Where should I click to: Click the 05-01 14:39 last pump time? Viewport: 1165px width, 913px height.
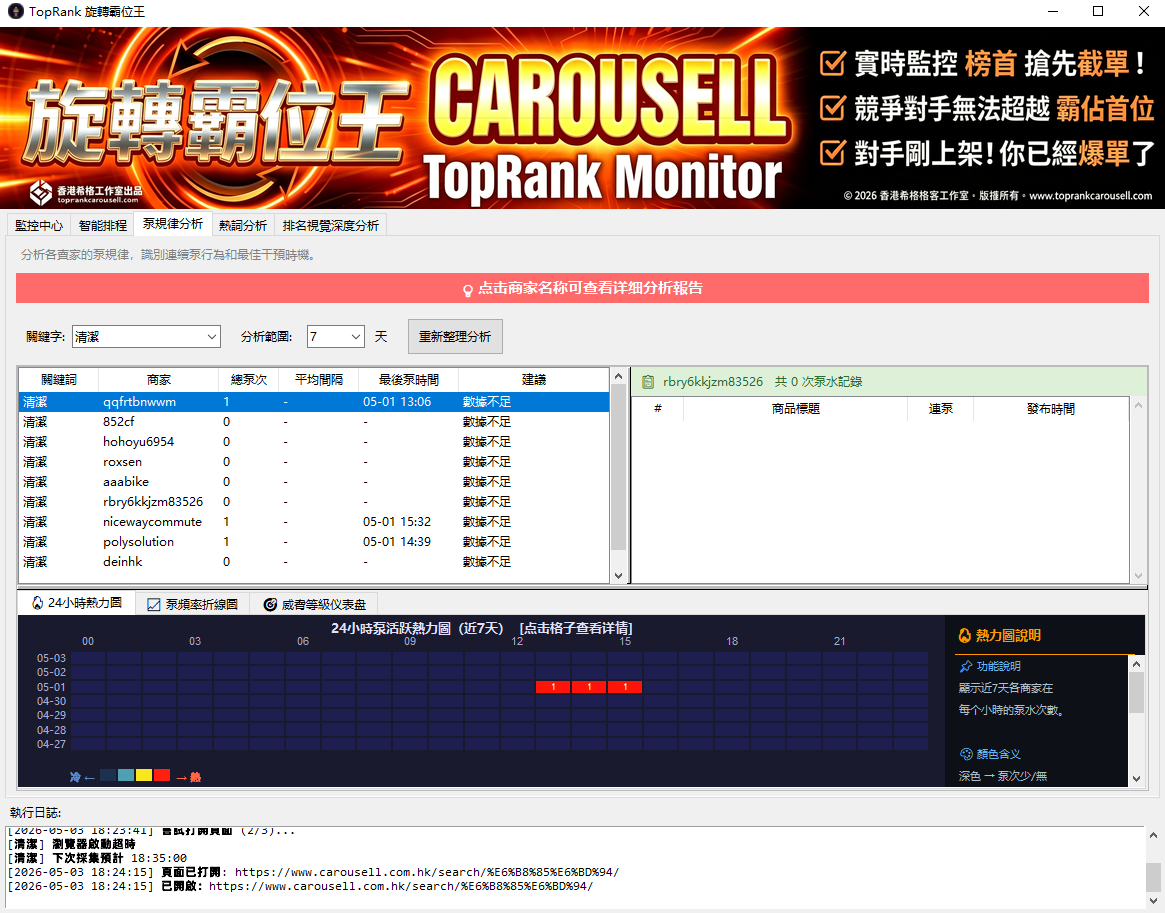coord(397,542)
